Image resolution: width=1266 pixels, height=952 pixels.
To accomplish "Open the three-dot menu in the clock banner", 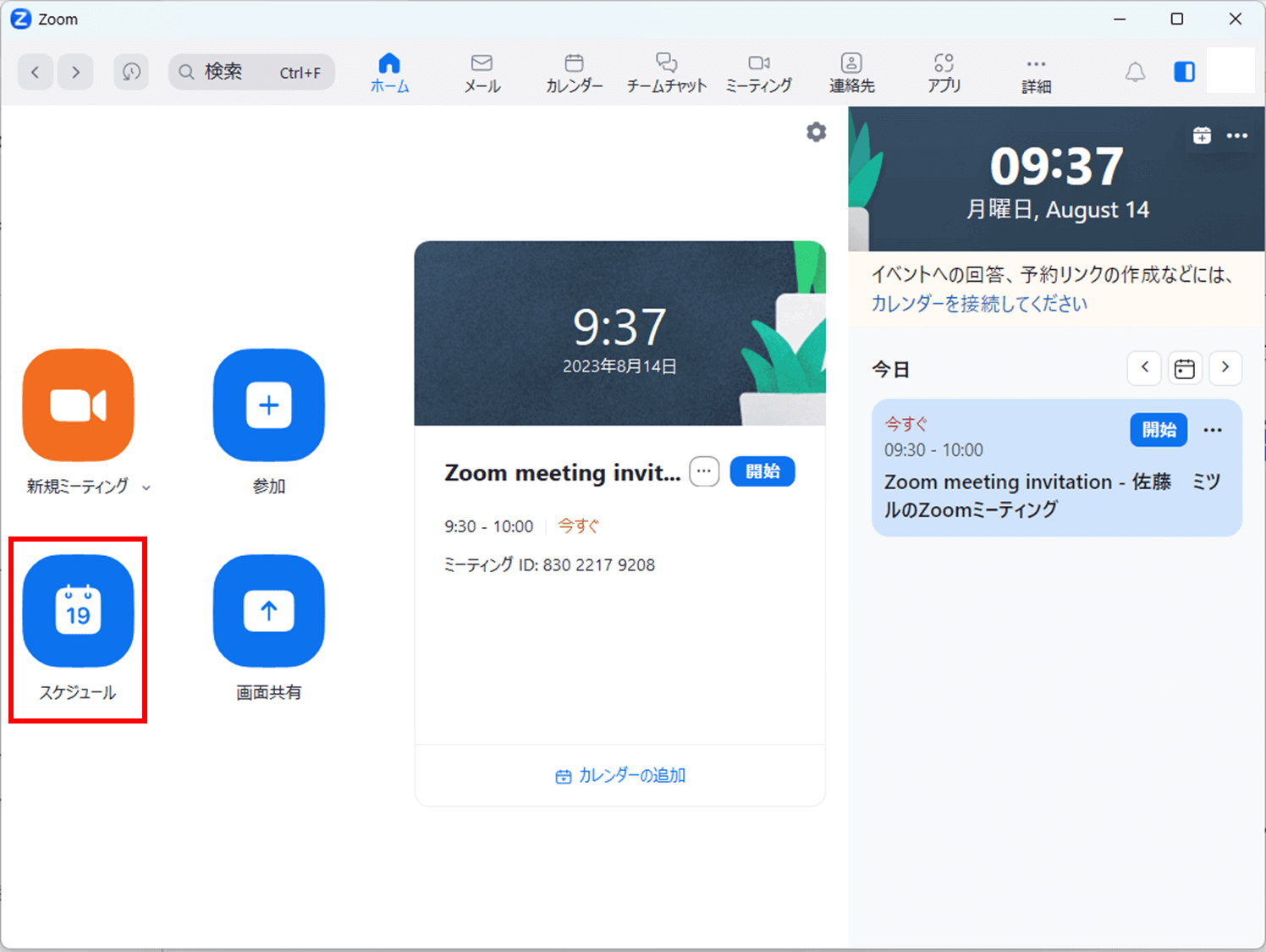I will pos(1237,135).
